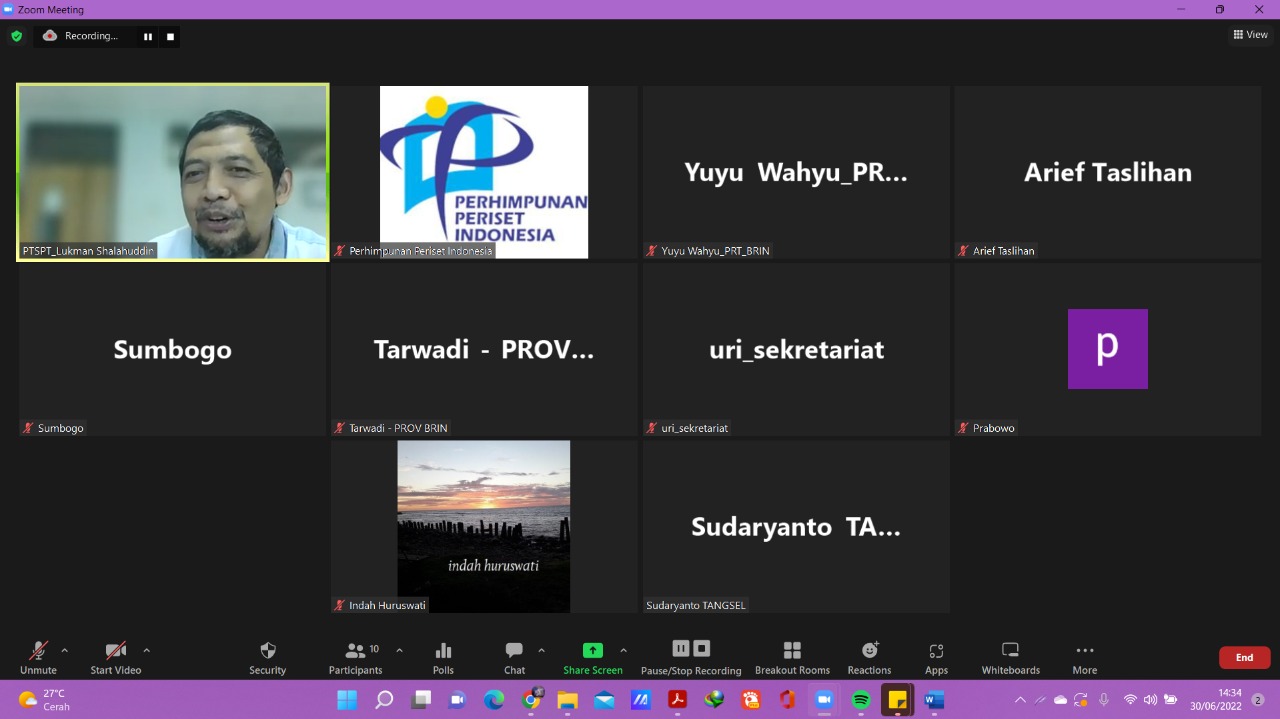Expand Share Screen options arrow
The height and width of the screenshot is (719, 1280).
[x=623, y=650]
